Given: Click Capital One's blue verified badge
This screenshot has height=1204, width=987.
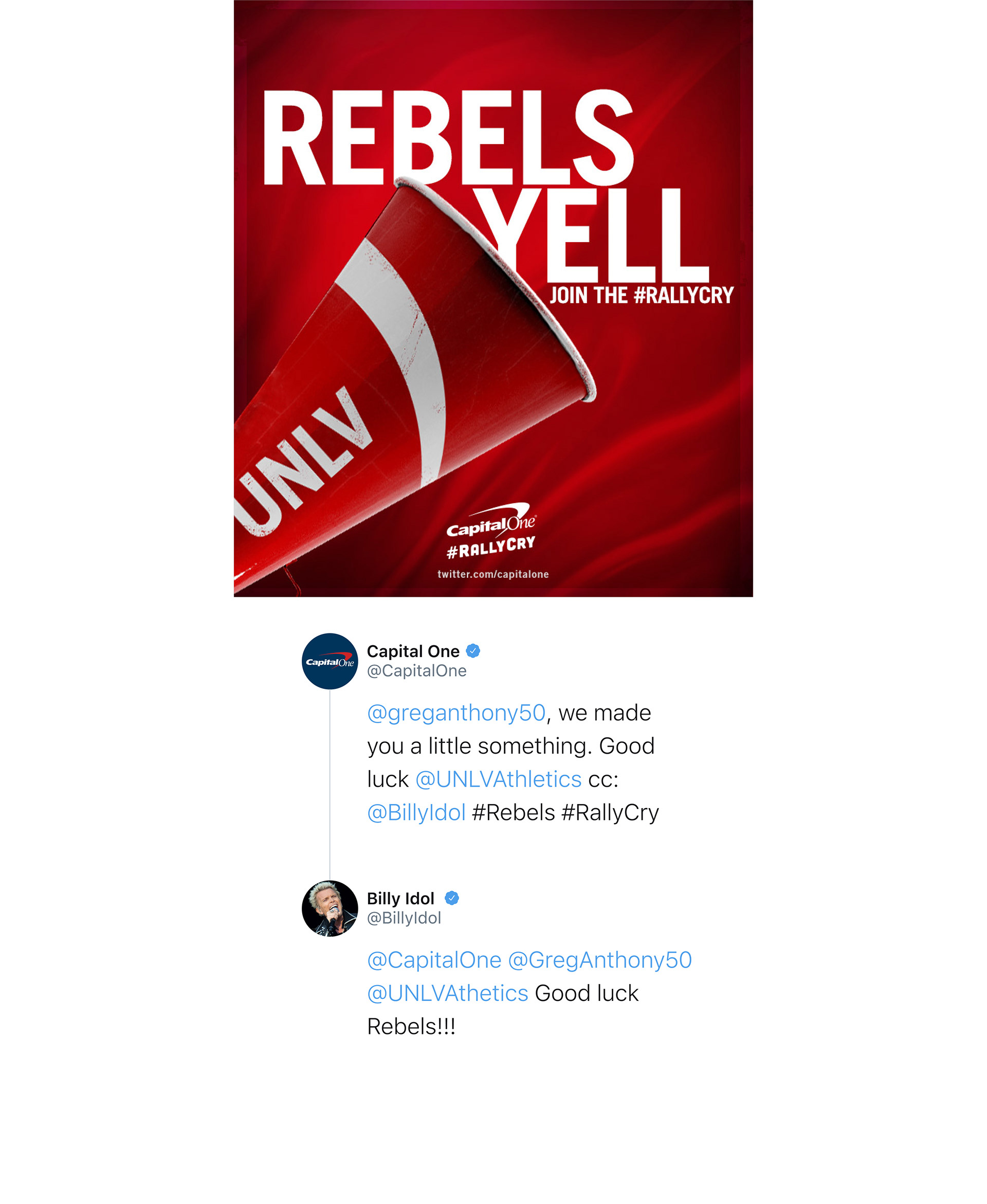Looking at the screenshot, I should tap(473, 651).
